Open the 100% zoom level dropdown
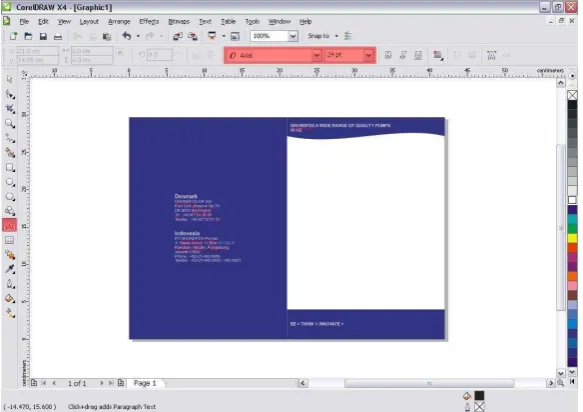 (x=293, y=36)
